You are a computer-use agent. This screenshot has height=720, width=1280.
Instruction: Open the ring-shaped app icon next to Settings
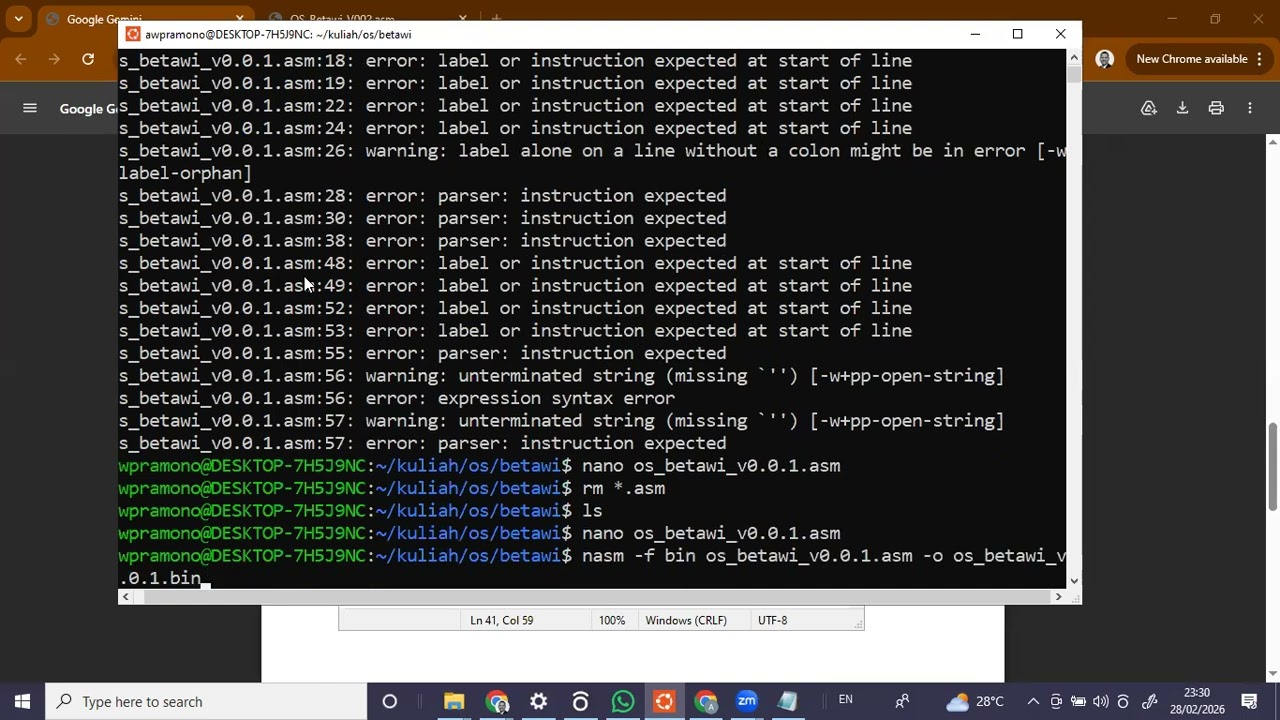pyautogui.click(x=580, y=701)
